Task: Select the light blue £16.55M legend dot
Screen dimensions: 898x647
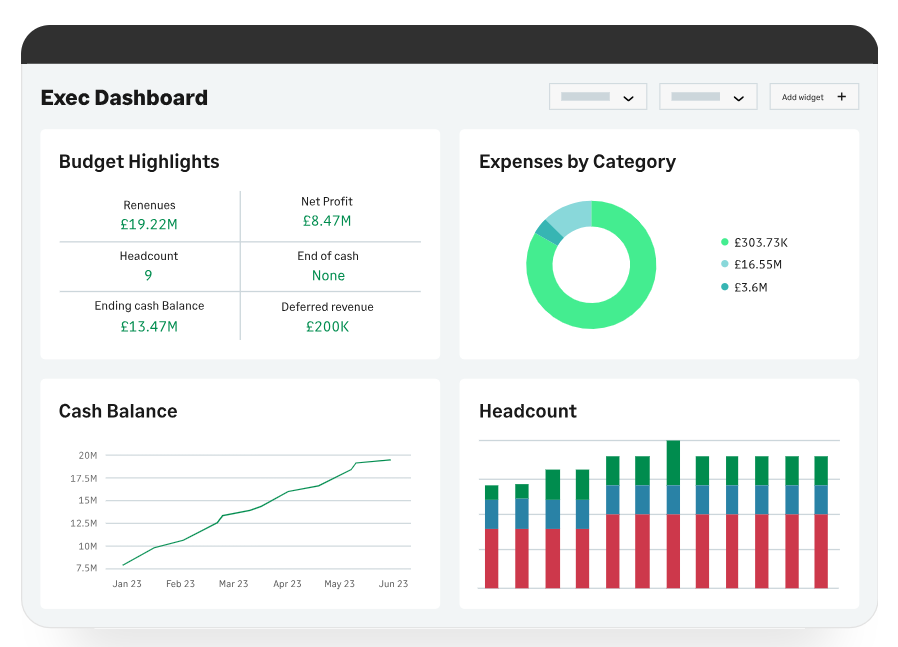Action: click(x=725, y=264)
